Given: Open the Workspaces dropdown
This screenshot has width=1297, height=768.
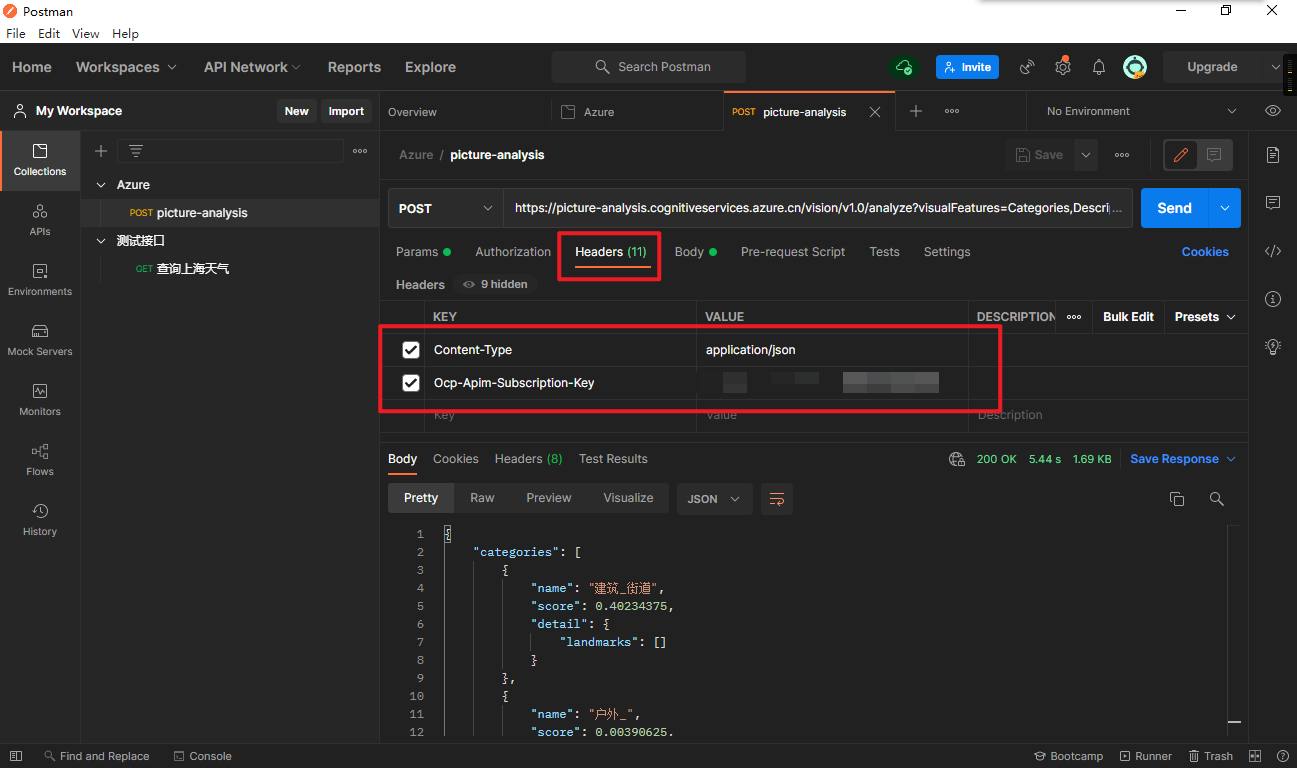Looking at the screenshot, I should pyautogui.click(x=126, y=67).
